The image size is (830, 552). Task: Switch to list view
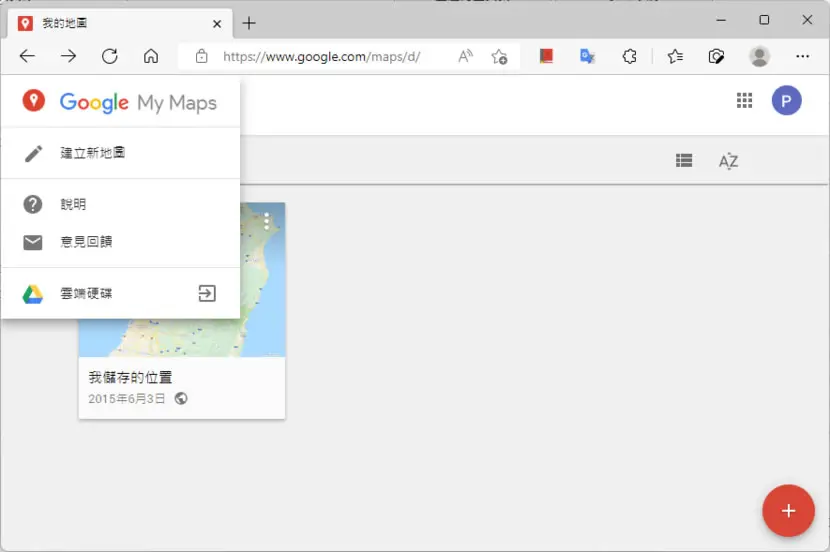click(x=684, y=160)
